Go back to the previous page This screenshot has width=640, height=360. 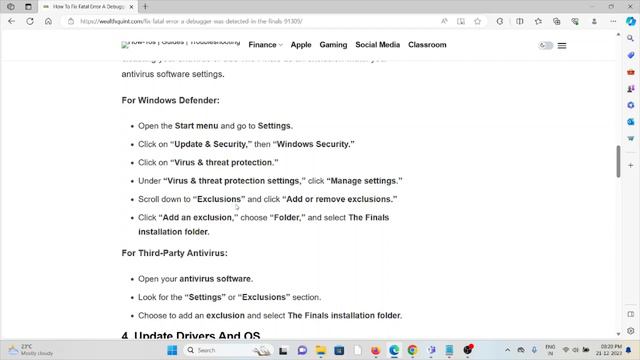point(11,21)
